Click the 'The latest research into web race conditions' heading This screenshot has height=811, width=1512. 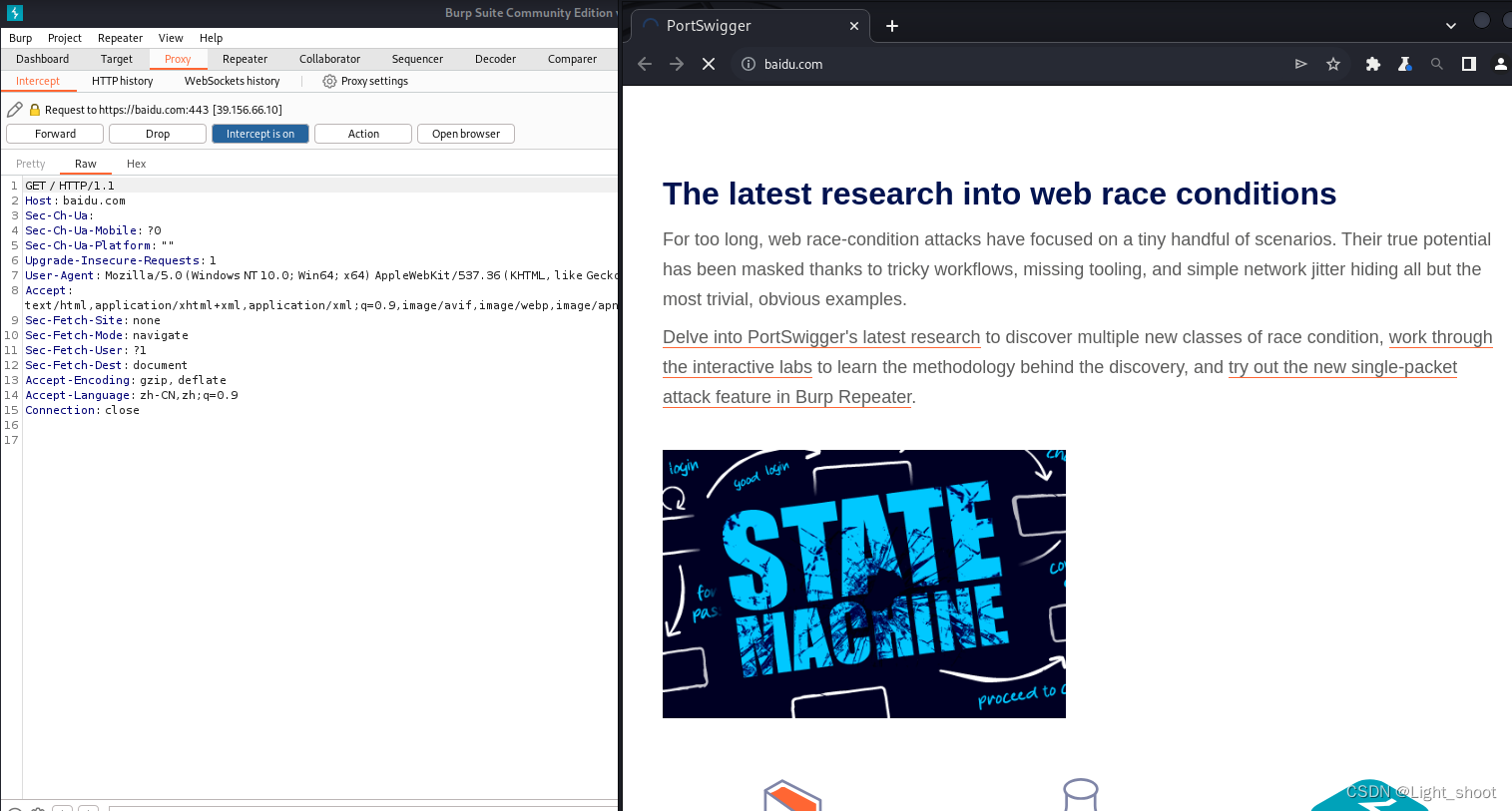pos(999,194)
